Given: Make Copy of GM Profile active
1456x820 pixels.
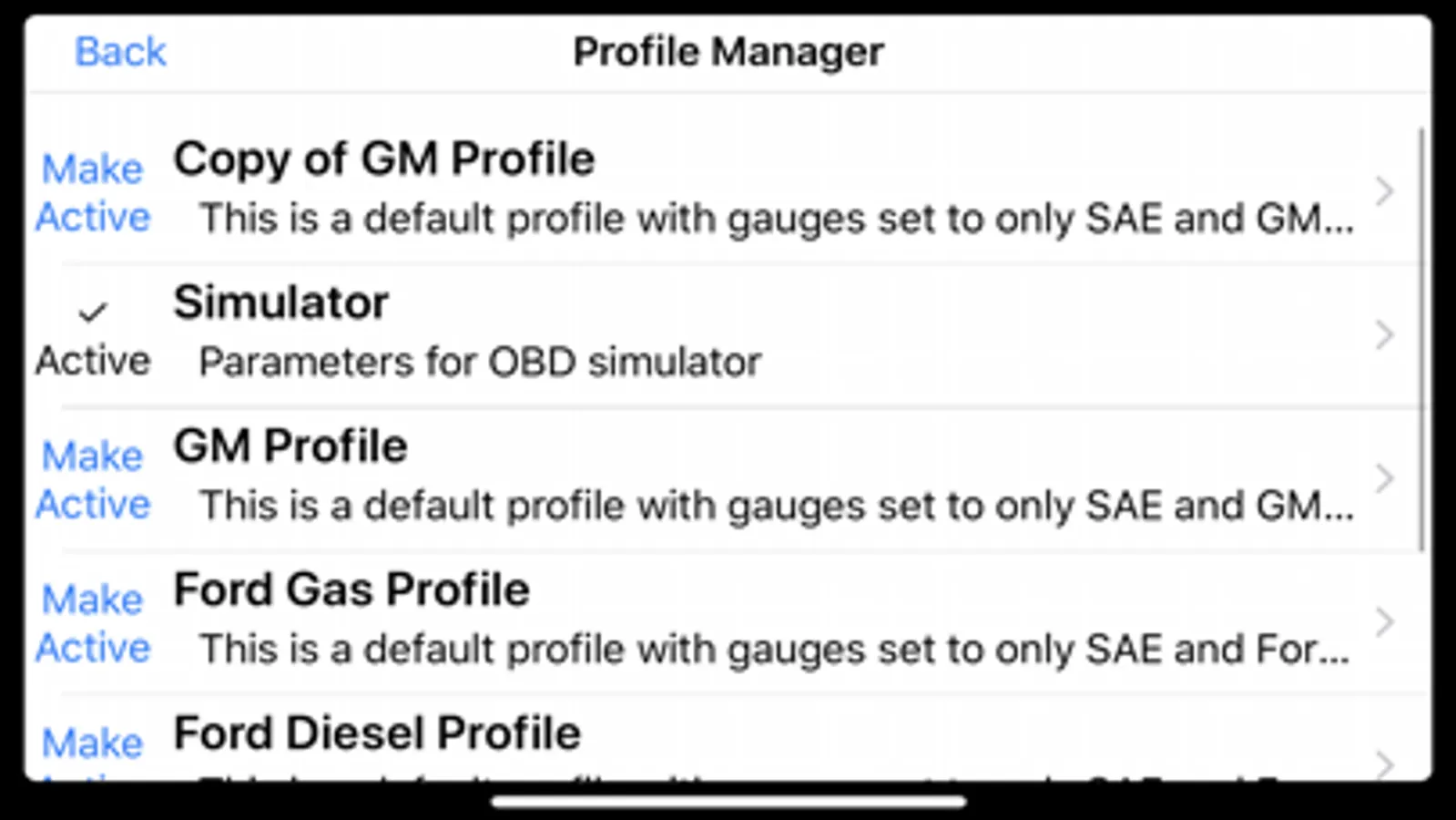Looking at the screenshot, I should click(x=93, y=193).
